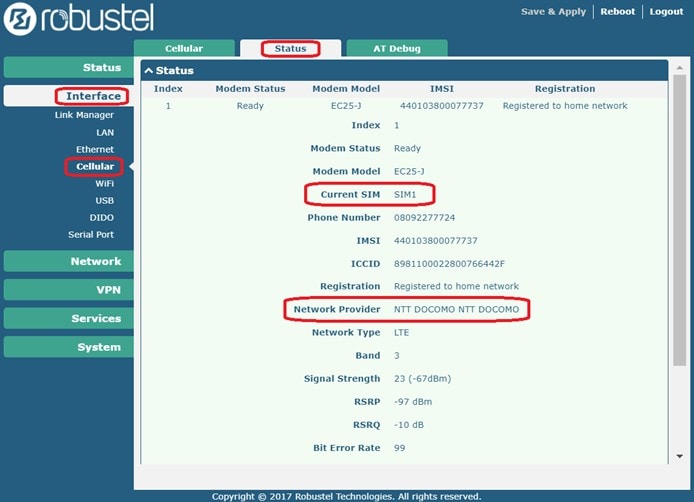The image size is (694, 502).
Task: Select Serial Port in sidebar
Action: [x=91, y=235]
